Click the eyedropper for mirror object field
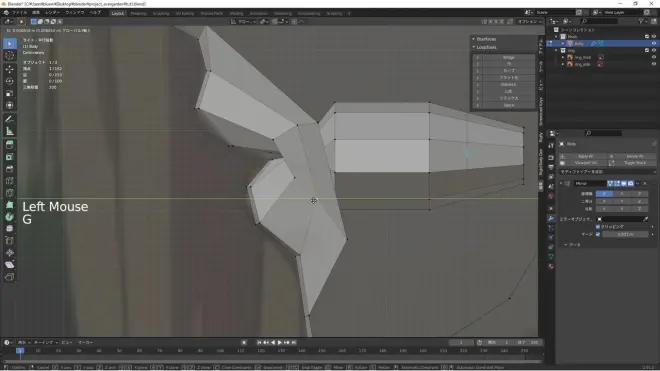Image resolution: width=660 pixels, height=371 pixels. (646, 219)
